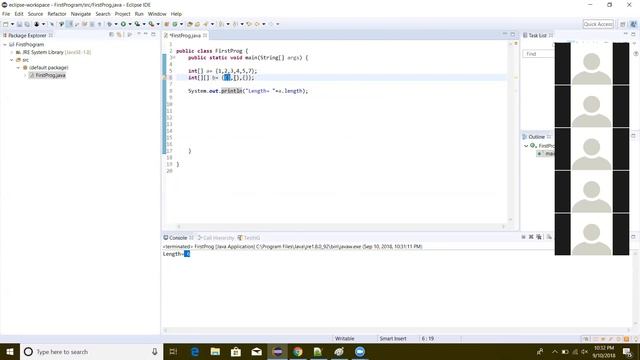Click the green Run toolbar icon
The image size is (640, 360).
[123, 24]
